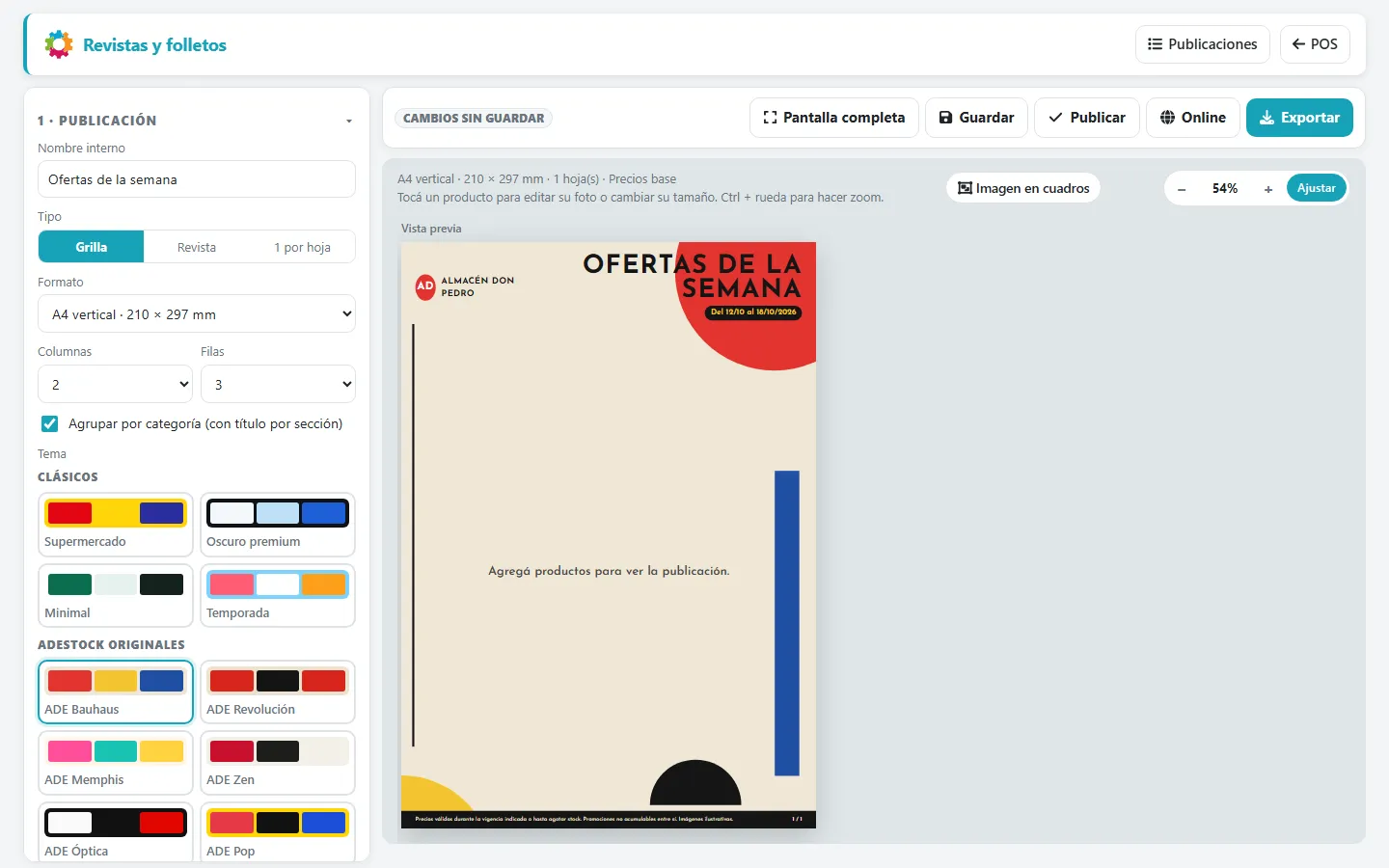Viewport: 1389px width, 868px height.
Task: Open the Formato dropdown
Action: [x=197, y=314]
